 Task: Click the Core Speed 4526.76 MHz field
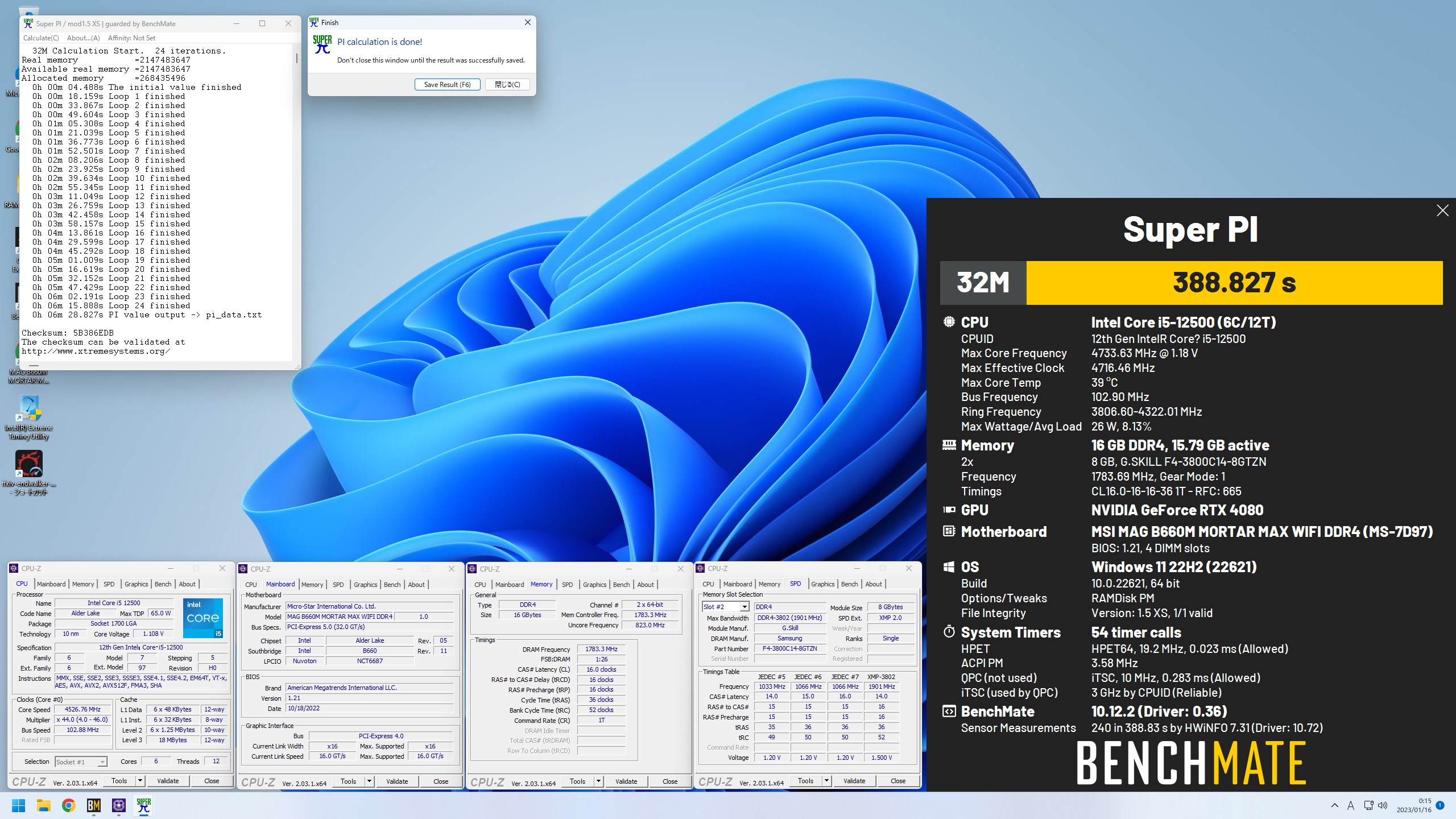point(82,710)
